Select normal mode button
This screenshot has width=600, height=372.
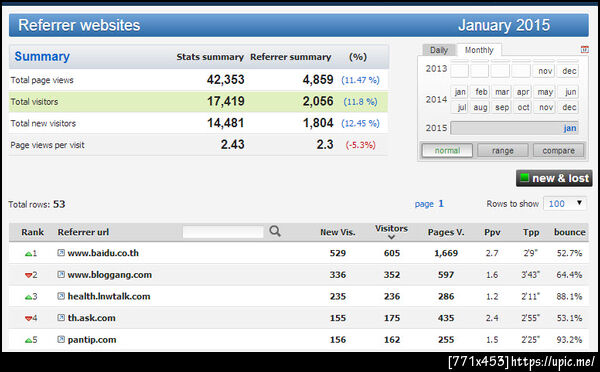click(447, 150)
